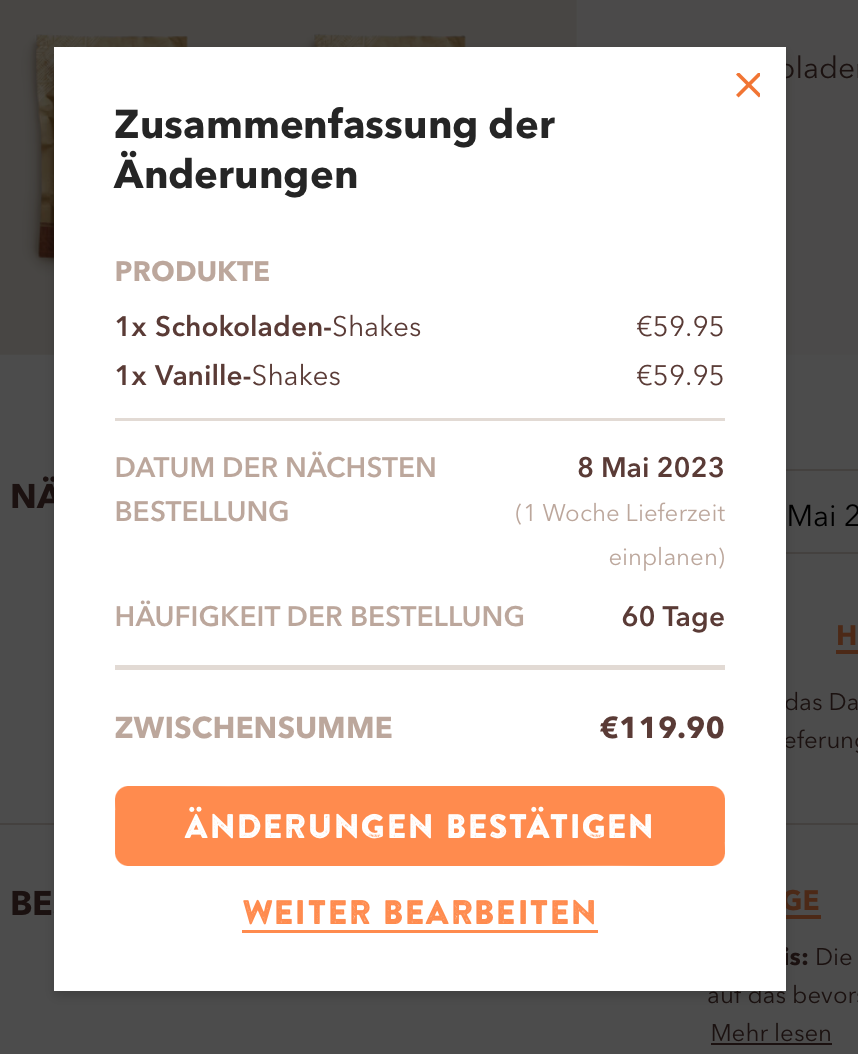
Task: Click the dimmed product thumbnail behind the dialog
Action: 44,147
